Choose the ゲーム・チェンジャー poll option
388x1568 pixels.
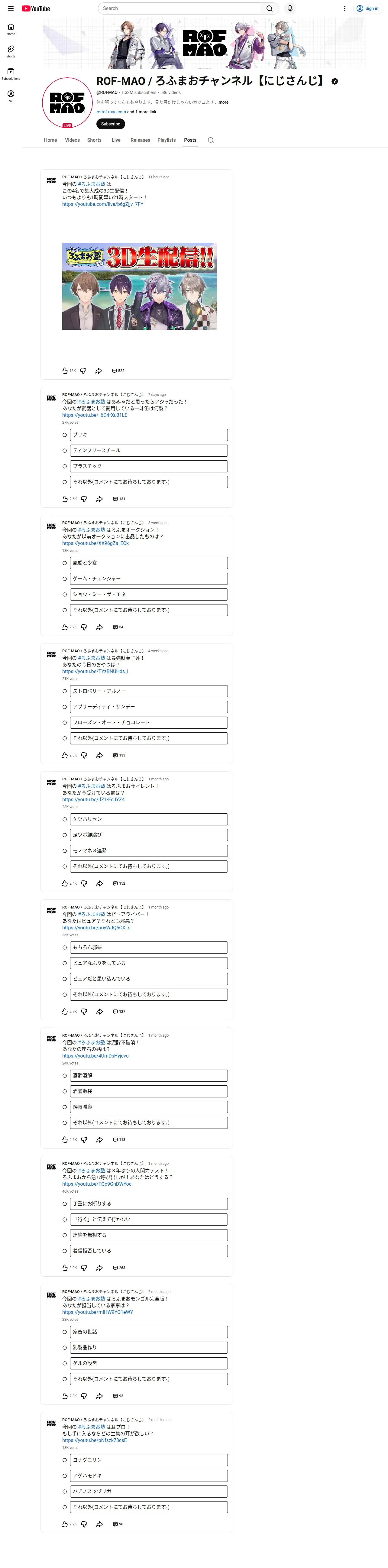point(145,579)
